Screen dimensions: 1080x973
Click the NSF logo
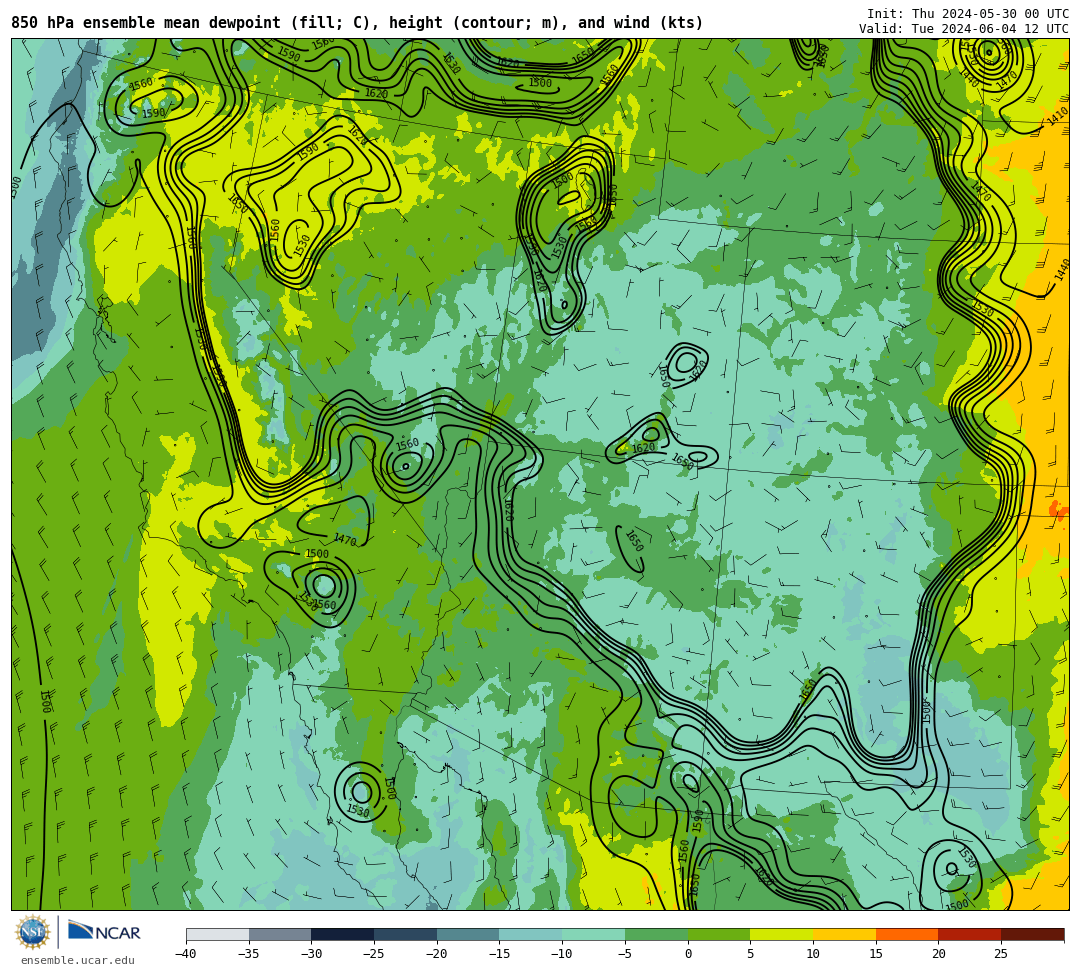[33, 933]
